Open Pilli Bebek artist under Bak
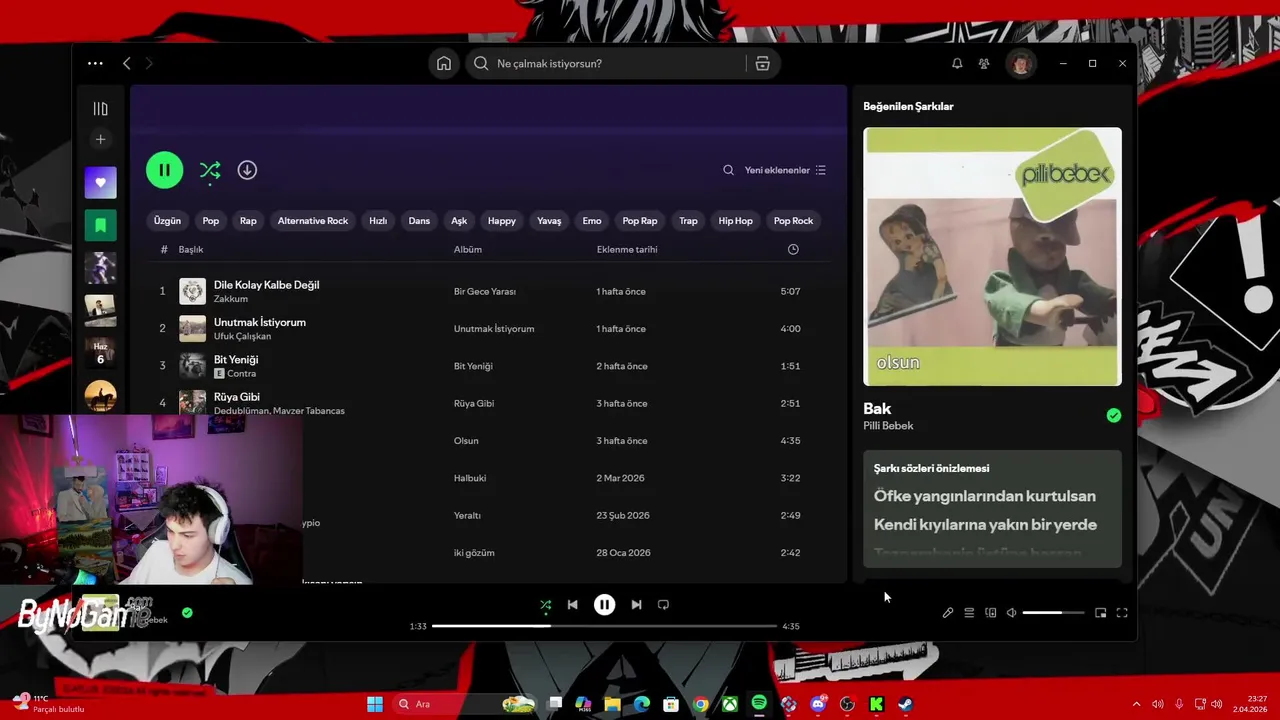 (888, 426)
